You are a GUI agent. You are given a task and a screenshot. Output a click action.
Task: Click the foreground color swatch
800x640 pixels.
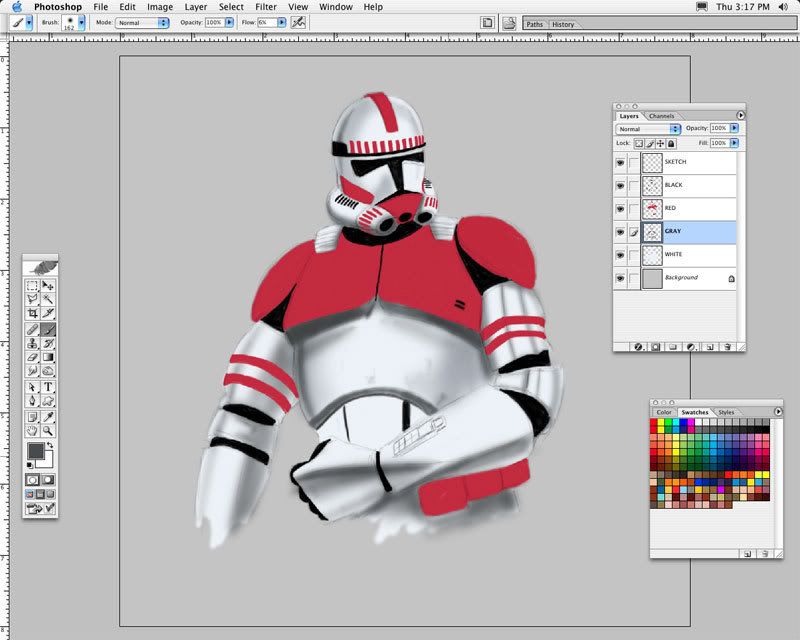[36, 451]
